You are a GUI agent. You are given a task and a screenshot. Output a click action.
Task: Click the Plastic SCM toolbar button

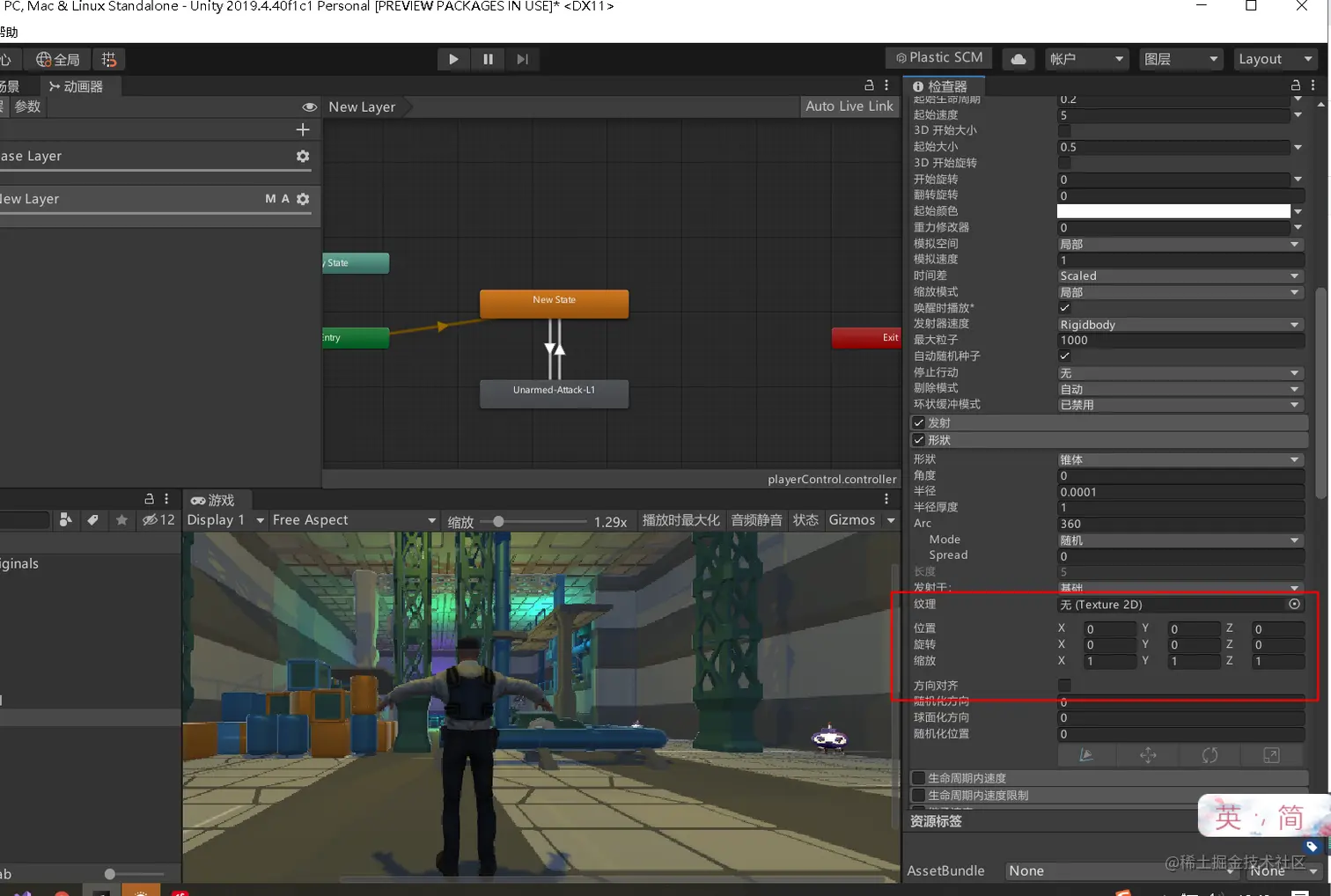tap(938, 58)
